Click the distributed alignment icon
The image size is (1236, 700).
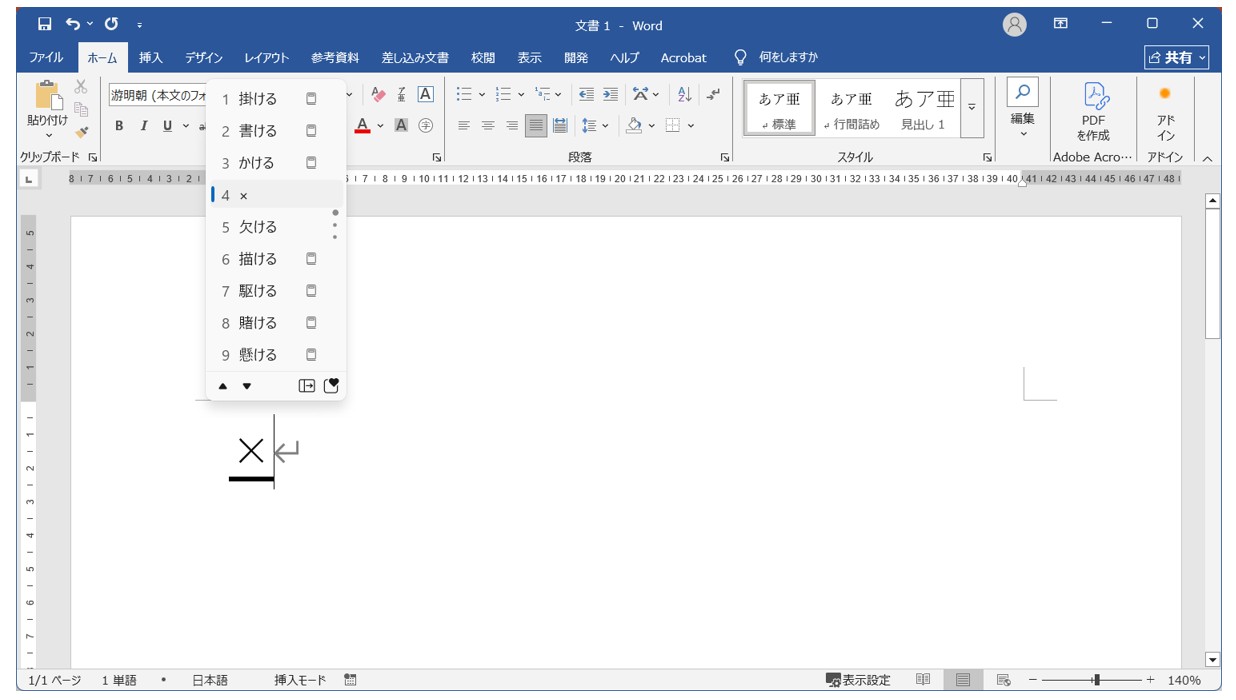(560, 125)
